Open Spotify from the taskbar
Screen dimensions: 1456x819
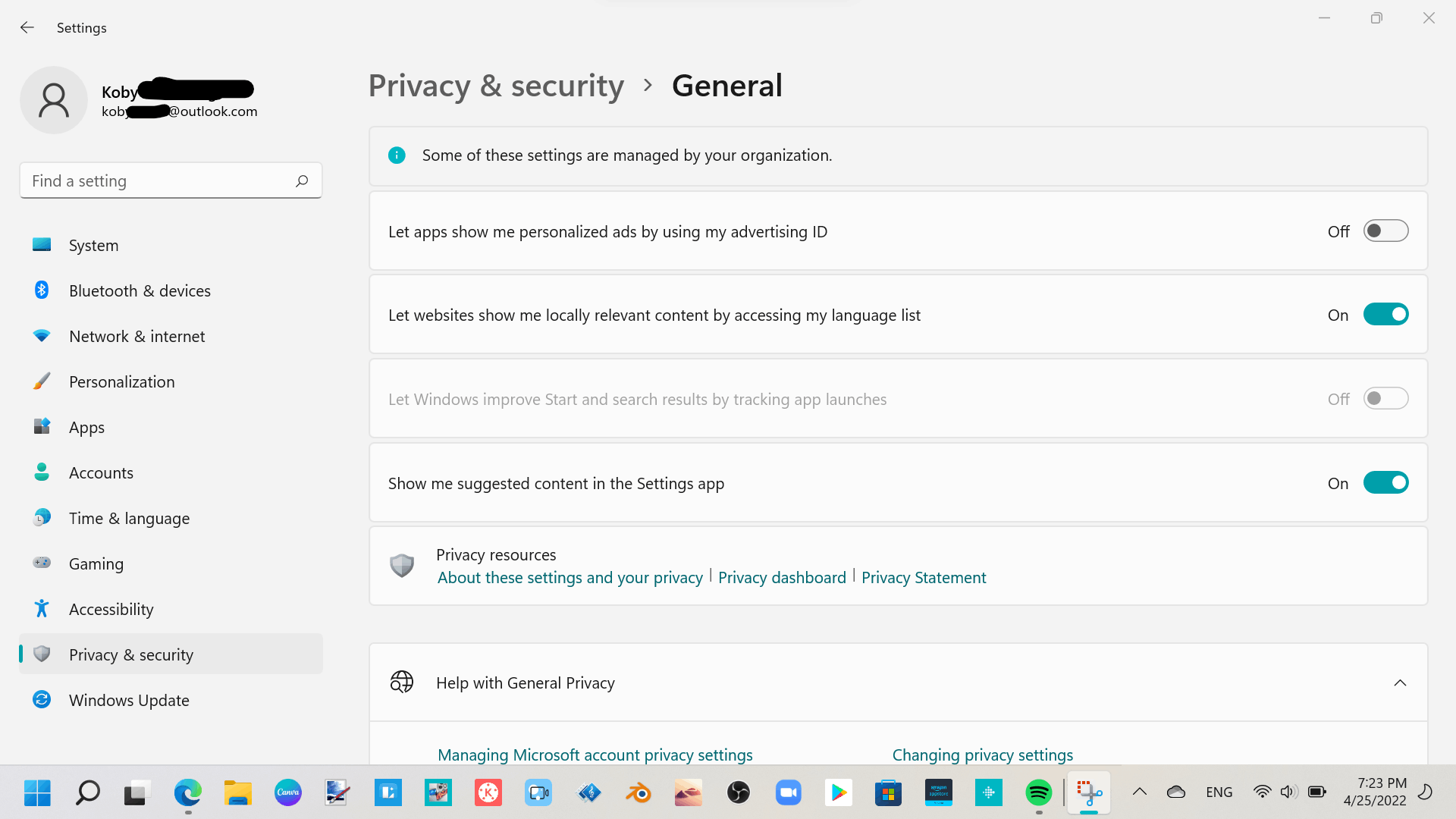[1038, 792]
